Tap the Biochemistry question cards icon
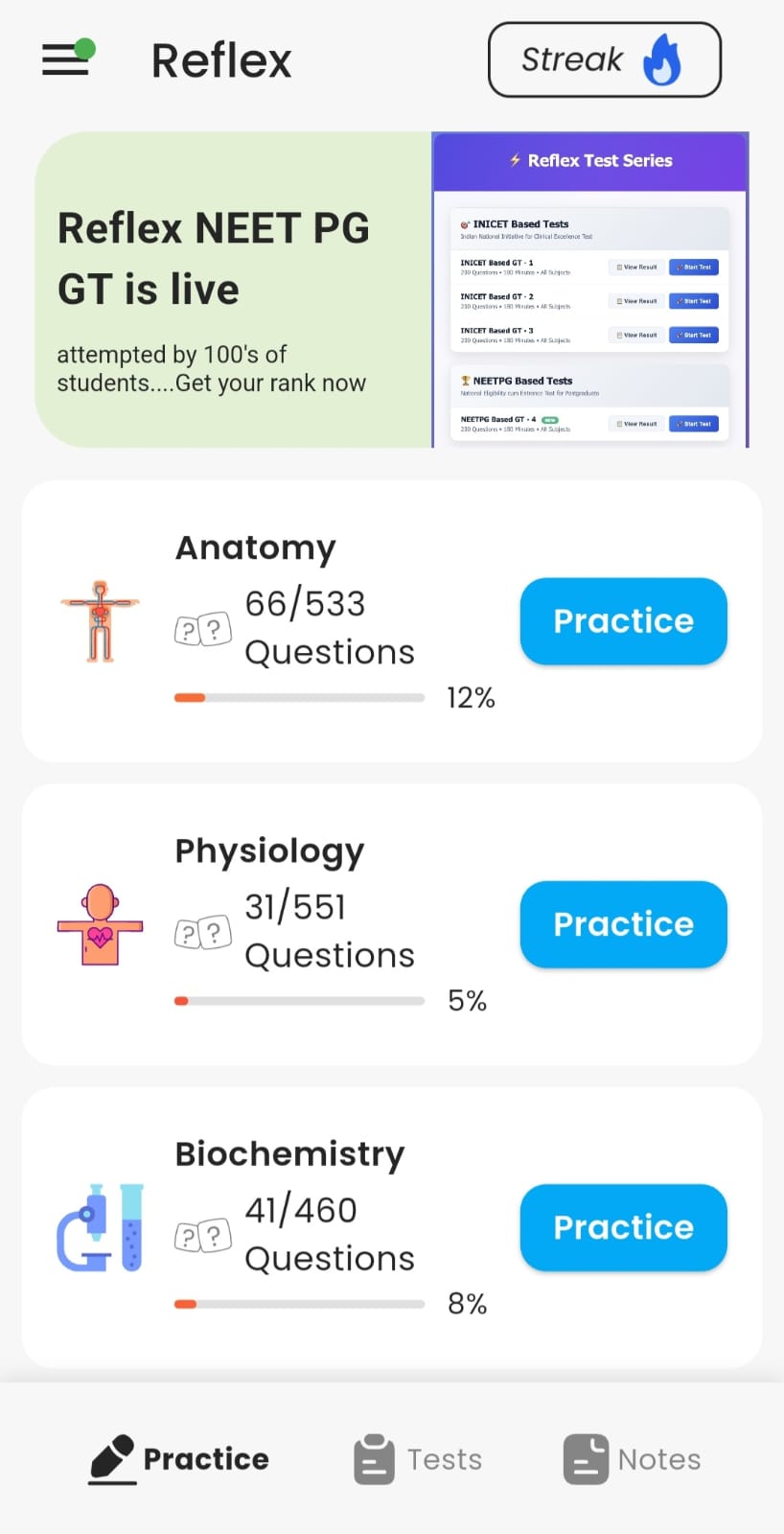Image resolution: width=784 pixels, height=1534 pixels. click(203, 1236)
